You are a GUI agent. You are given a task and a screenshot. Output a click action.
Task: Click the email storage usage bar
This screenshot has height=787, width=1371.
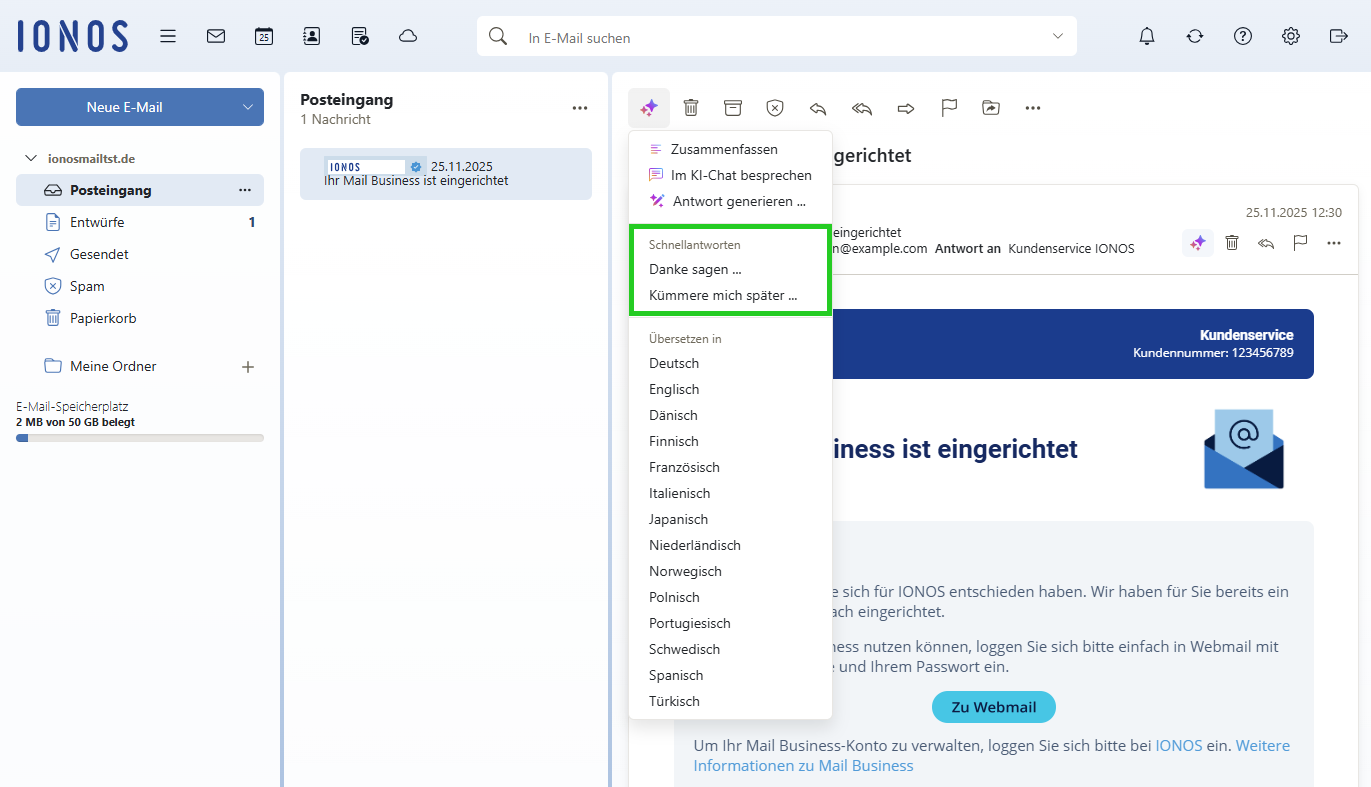point(139,437)
